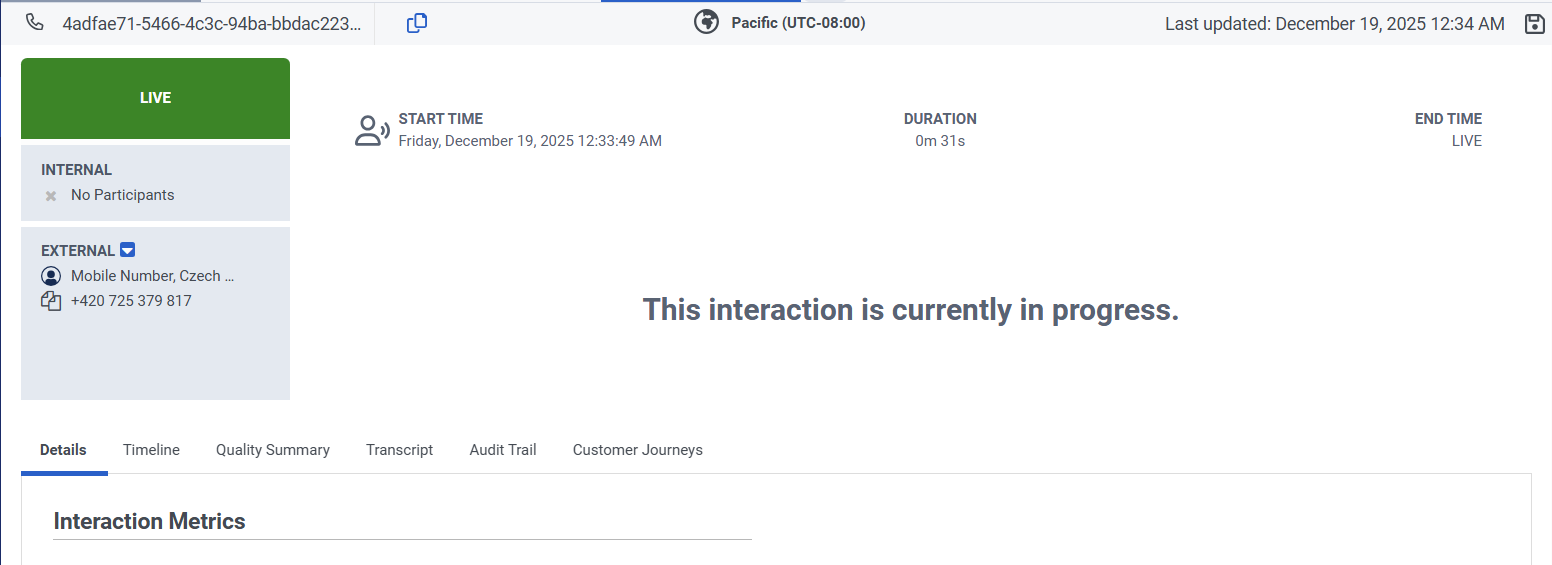Click the X icon beside No Participants
This screenshot has height=565, width=1552.
(51, 196)
